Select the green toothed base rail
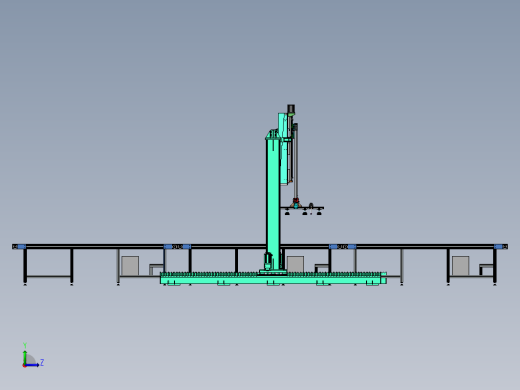Screen dimensions: 520x390 tap(273, 278)
